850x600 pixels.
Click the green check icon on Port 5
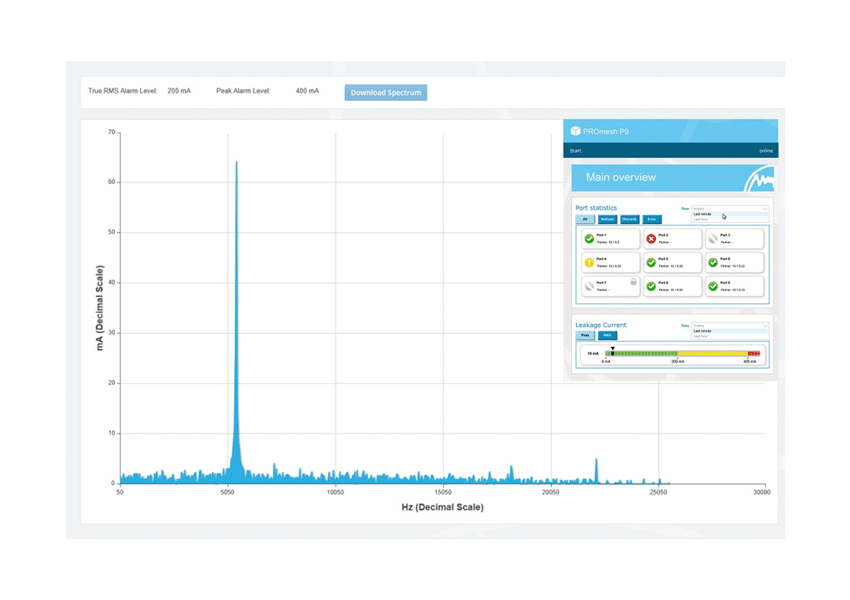651,262
